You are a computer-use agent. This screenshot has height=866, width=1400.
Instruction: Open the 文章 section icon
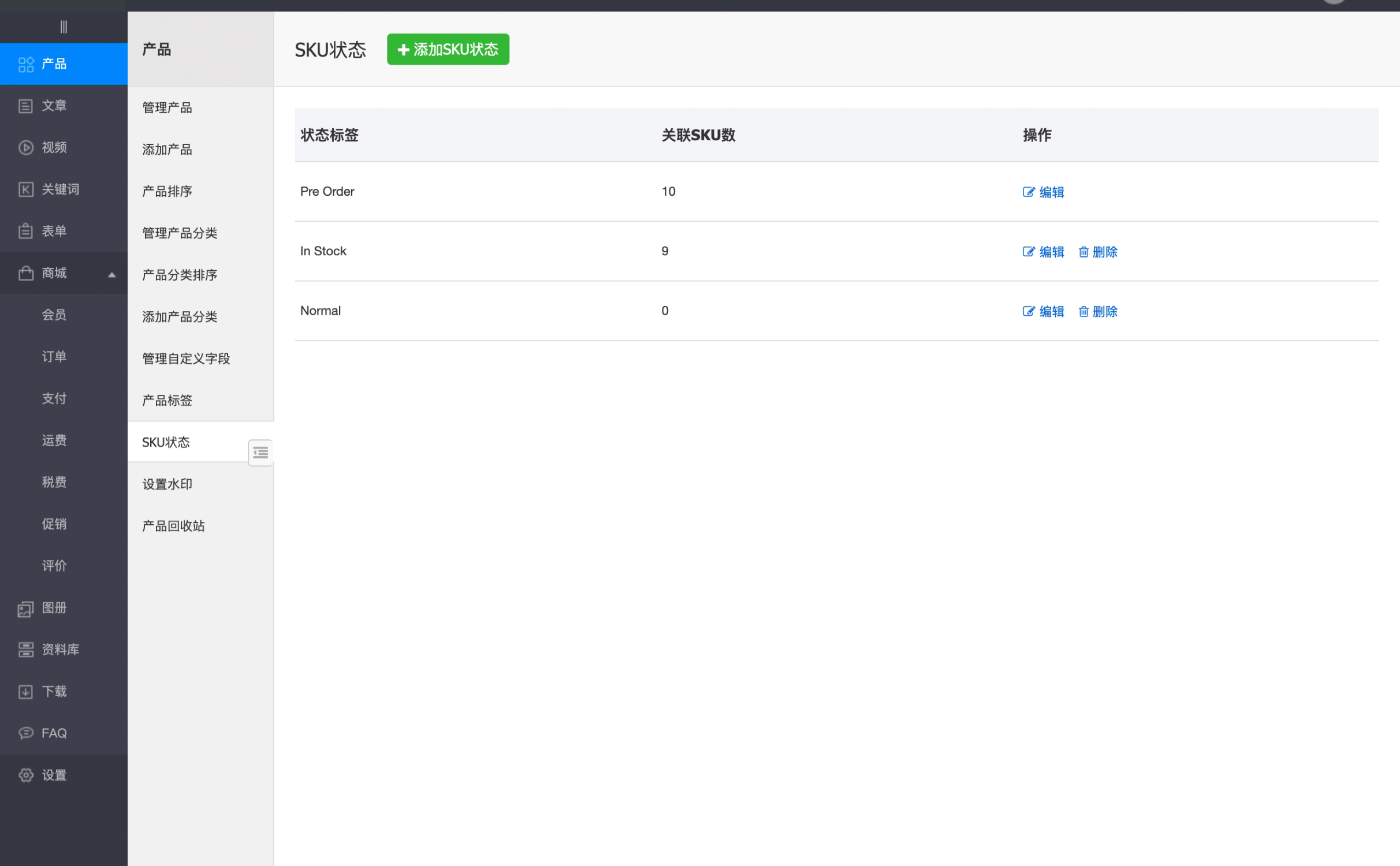pos(25,106)
